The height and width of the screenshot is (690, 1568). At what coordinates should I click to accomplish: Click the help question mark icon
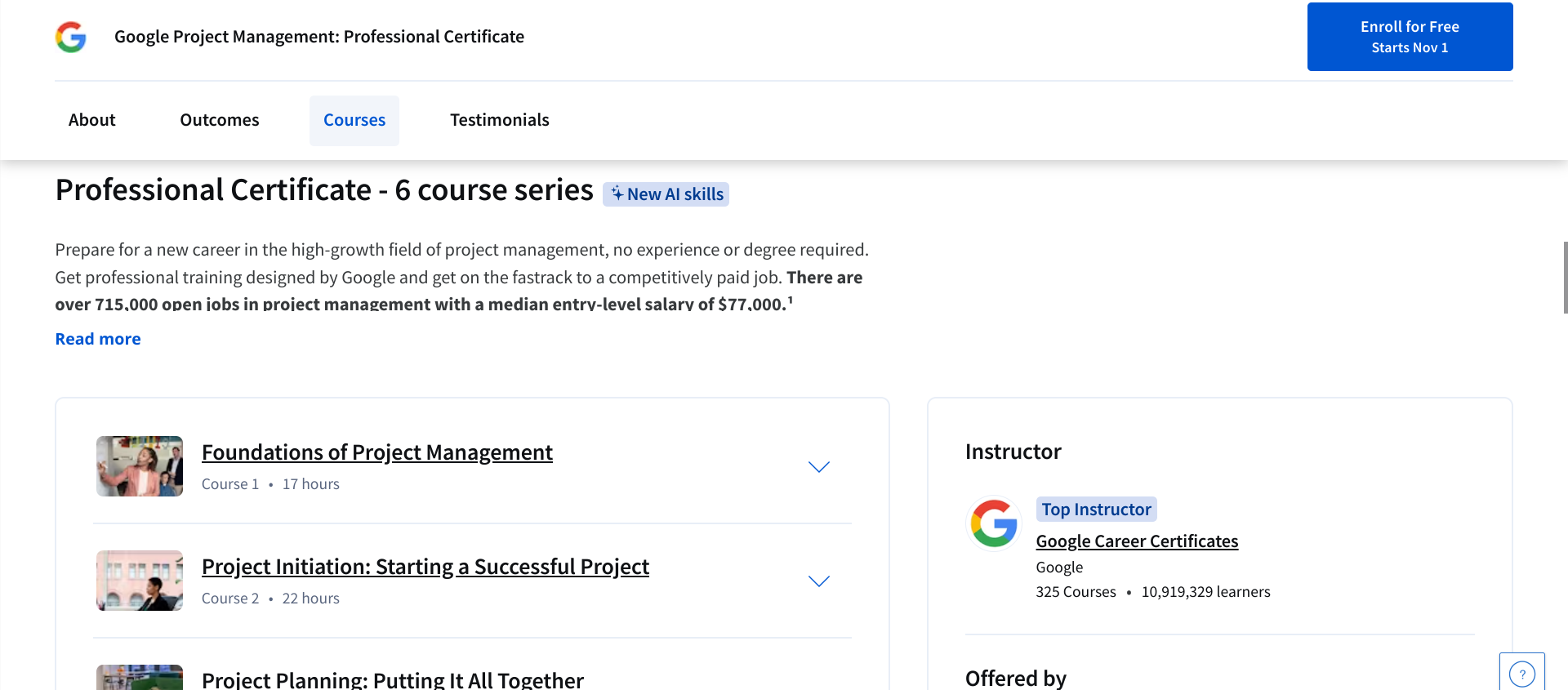1521,674
